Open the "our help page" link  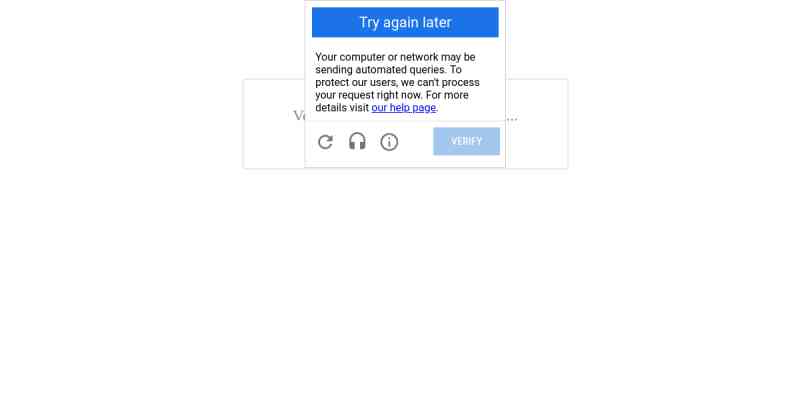pos(404,108)
